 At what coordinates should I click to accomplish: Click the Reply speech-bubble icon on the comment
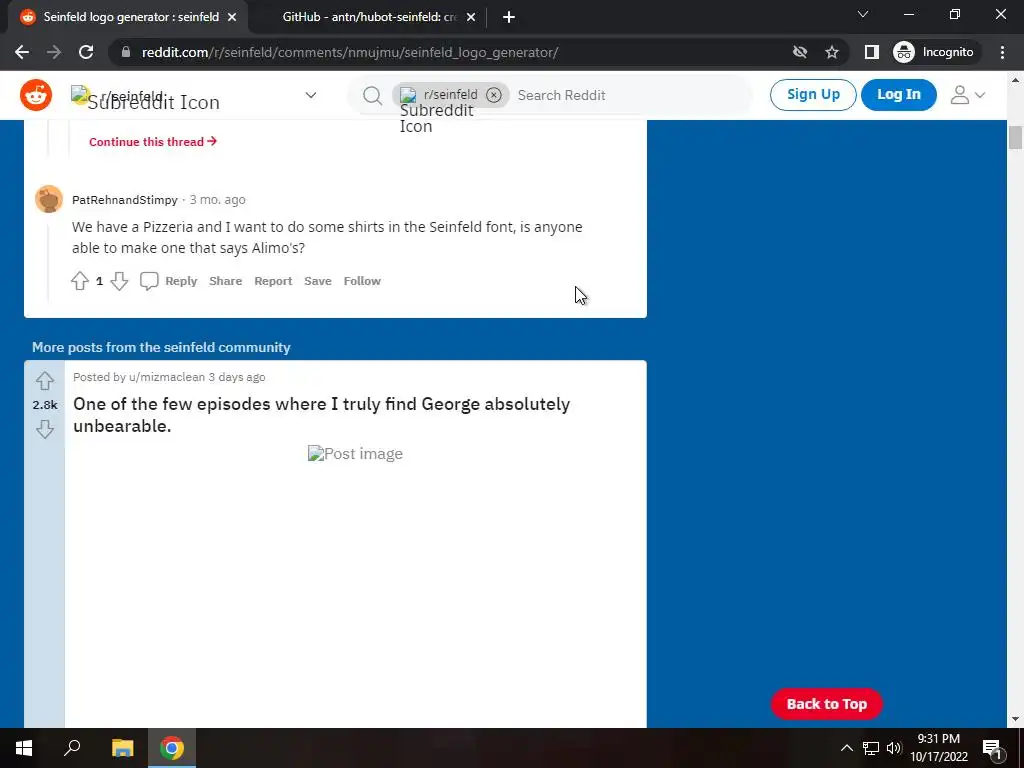[x=149, y=281]
